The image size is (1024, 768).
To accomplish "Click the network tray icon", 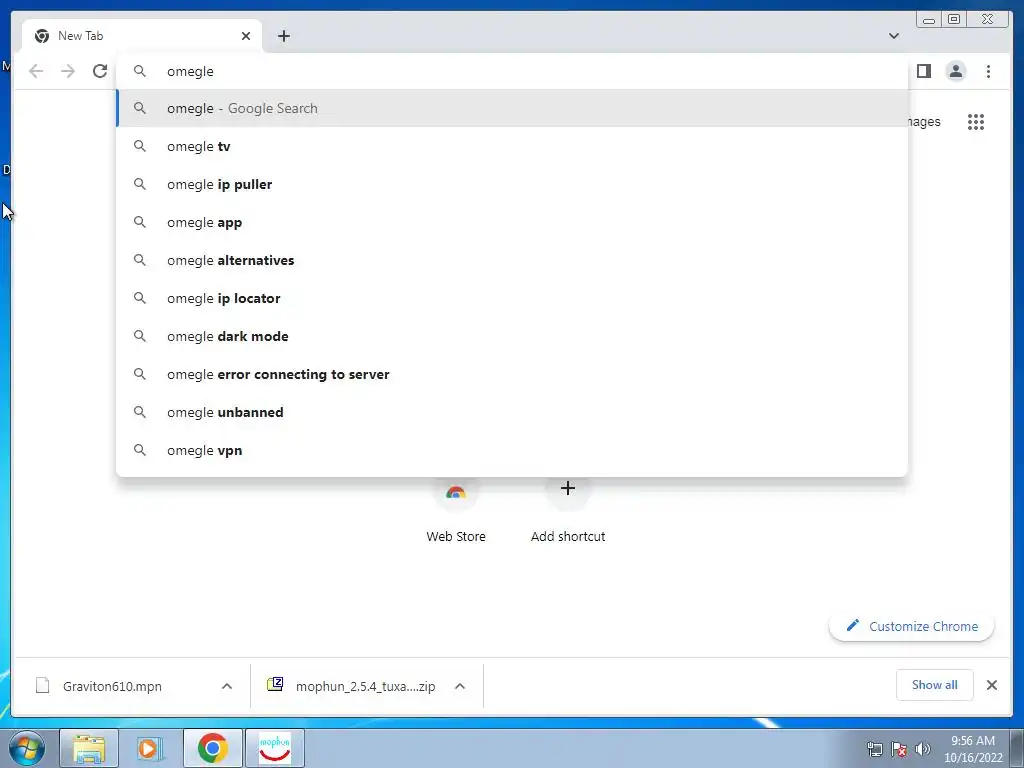I will 874,749.
